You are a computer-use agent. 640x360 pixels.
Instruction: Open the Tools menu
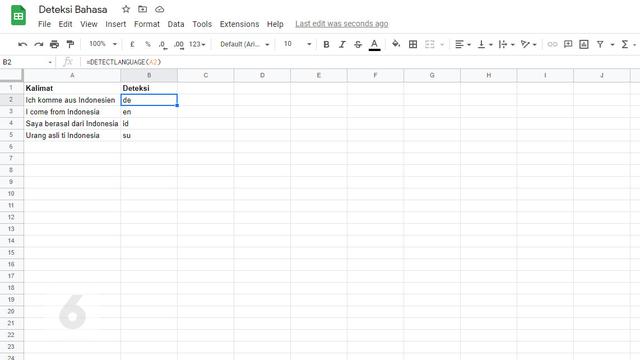click(x=202, y=24)
